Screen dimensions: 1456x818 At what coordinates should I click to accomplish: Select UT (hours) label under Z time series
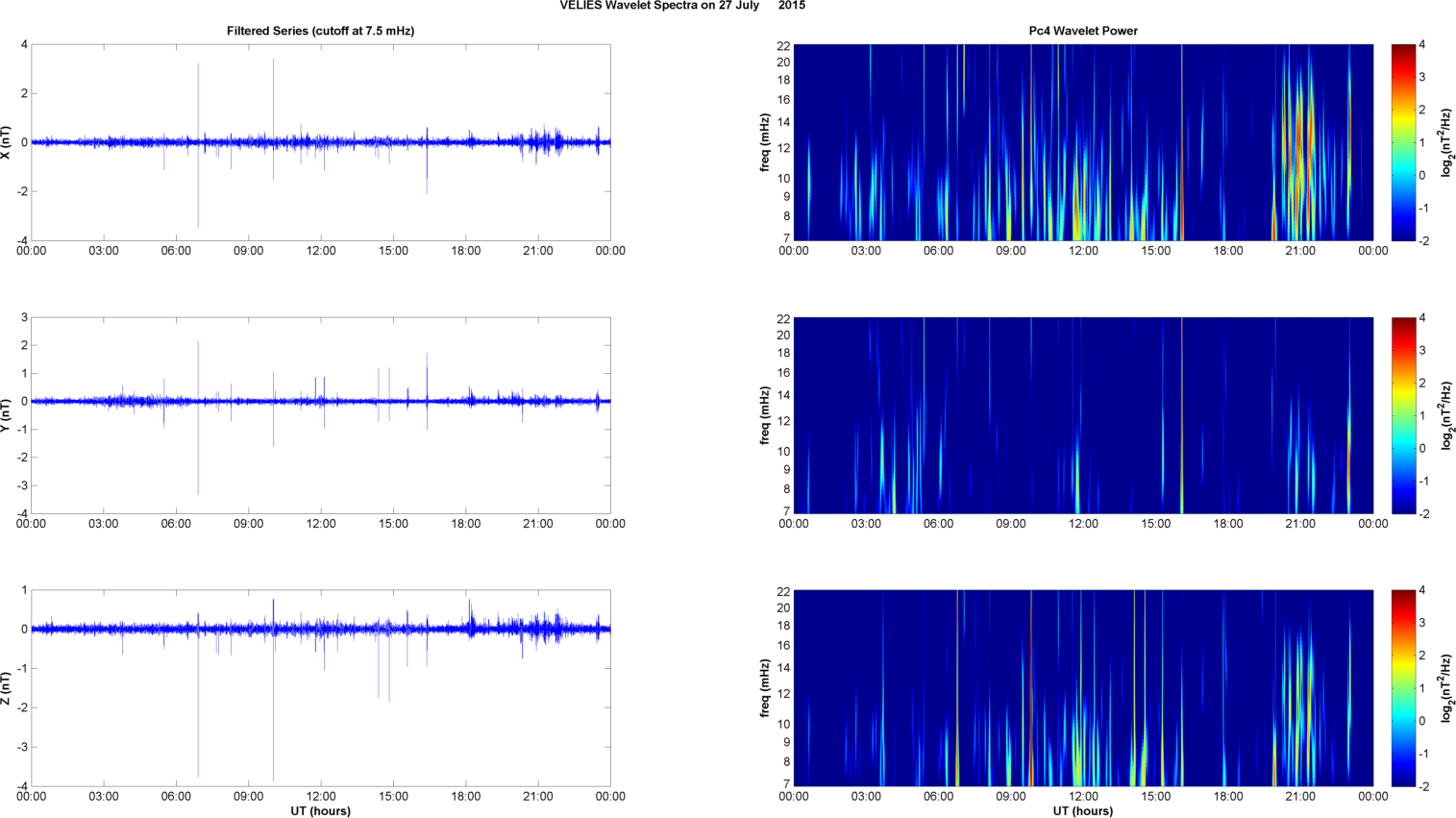(320, 811)
